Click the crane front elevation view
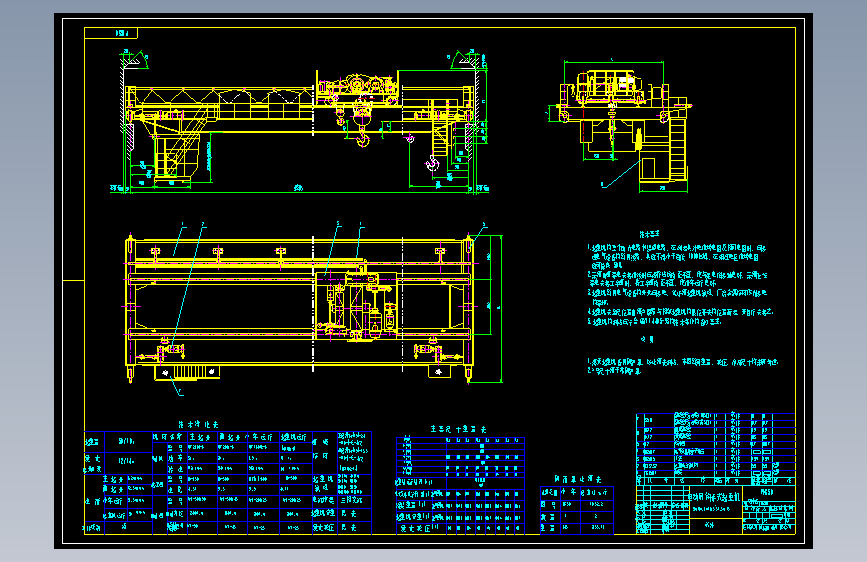The width and height of the screenshot is (867, 562). tap(300, 122)
